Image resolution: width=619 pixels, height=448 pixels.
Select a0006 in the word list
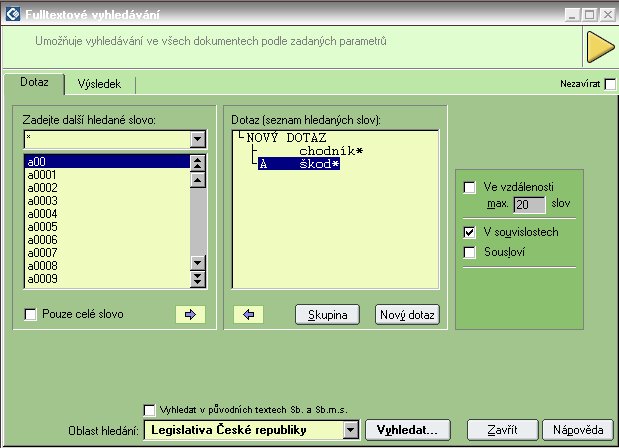(107, 240)
